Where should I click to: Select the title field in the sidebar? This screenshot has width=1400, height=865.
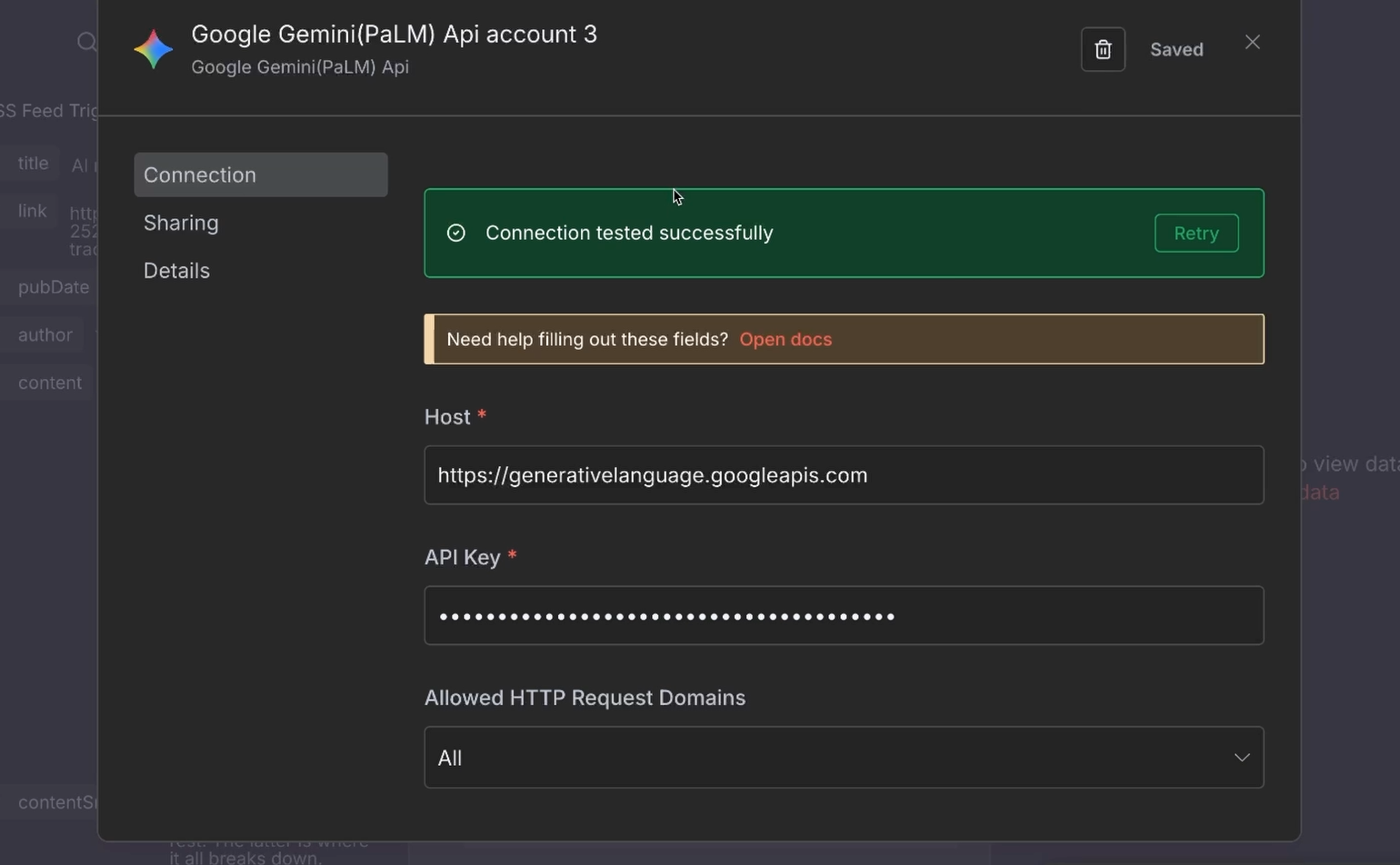32,163
